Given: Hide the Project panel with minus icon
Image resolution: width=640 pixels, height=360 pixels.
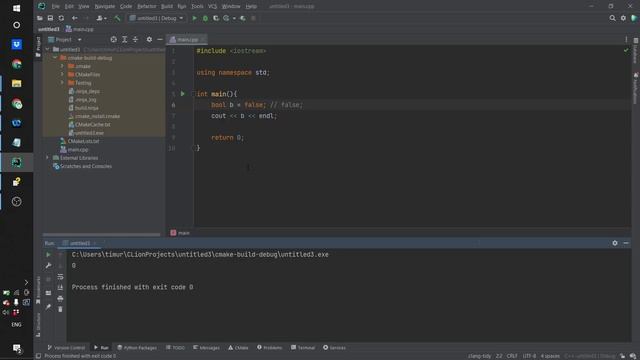Looking at the screenshot, I should pos(160,39).
